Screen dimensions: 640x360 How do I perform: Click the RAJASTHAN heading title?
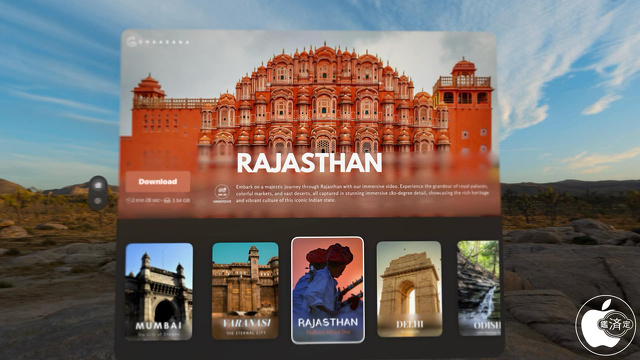click(309, 162)
